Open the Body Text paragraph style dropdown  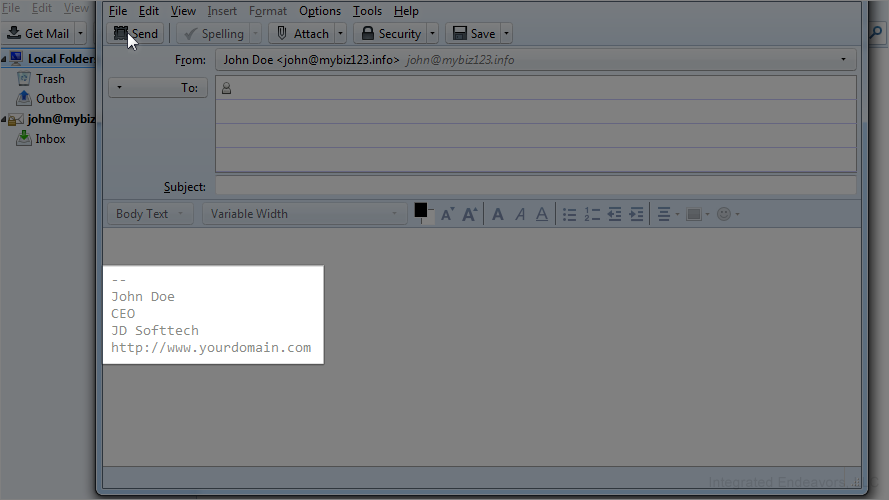click(x=150, y=214)
